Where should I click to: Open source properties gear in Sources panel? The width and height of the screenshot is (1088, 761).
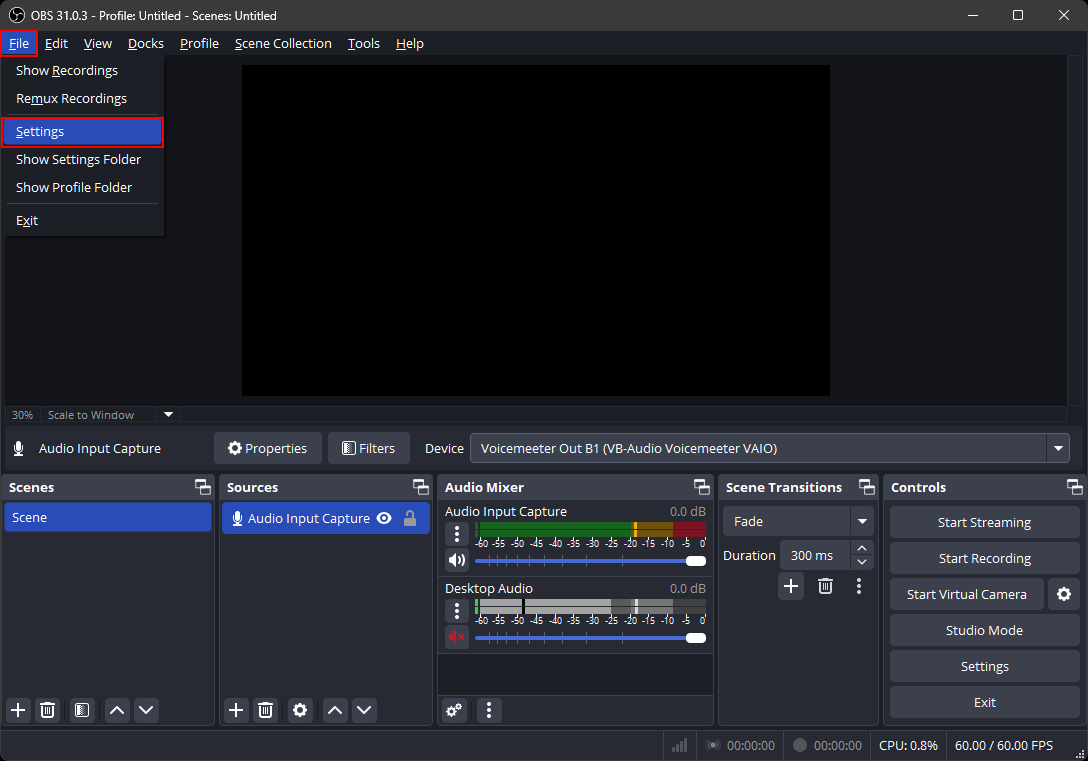click(x=300, y=710)
